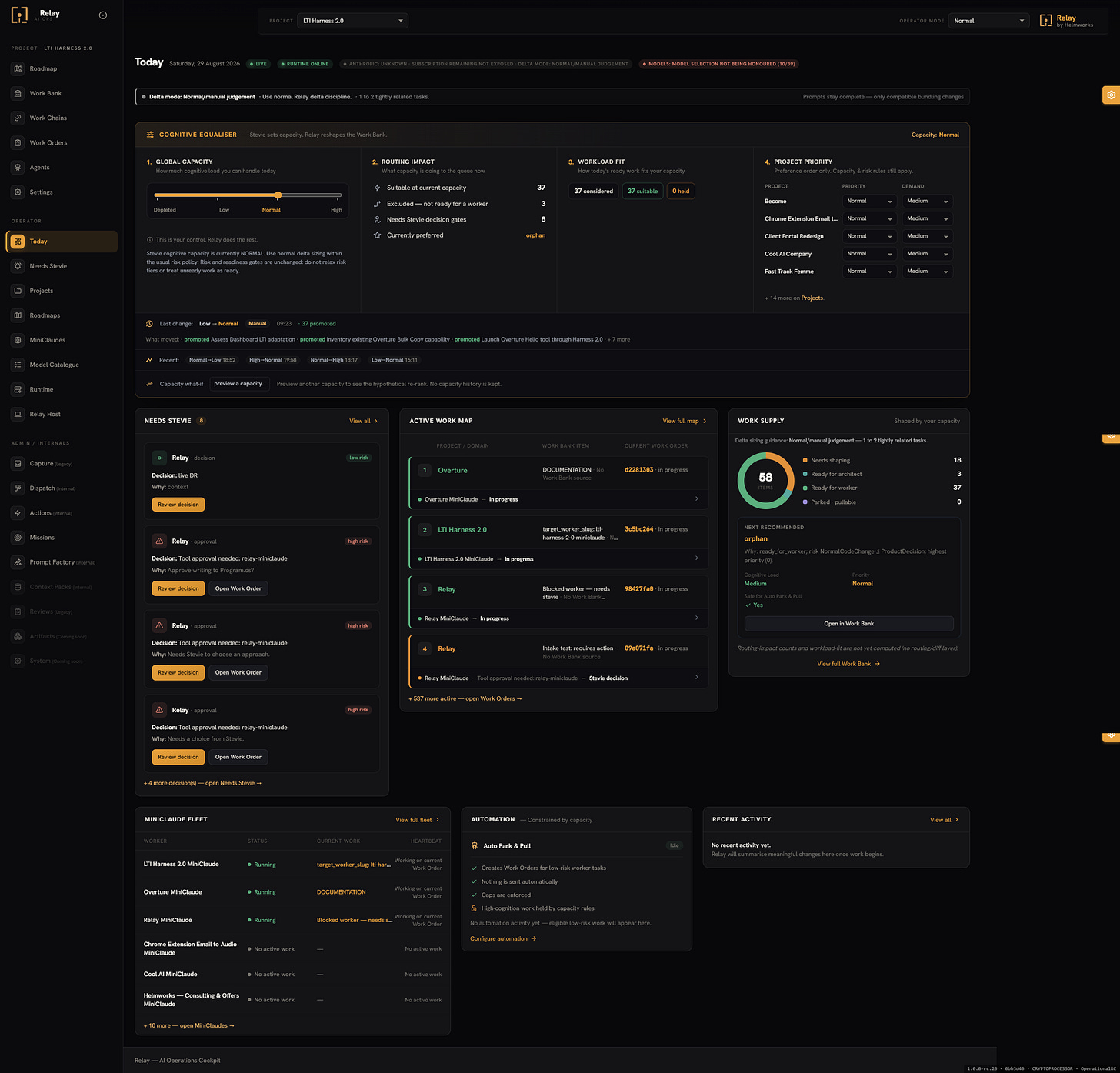
Task: Open the Work Orders clipboard icon
Action: pyautogui.click(x=18, y=142)
